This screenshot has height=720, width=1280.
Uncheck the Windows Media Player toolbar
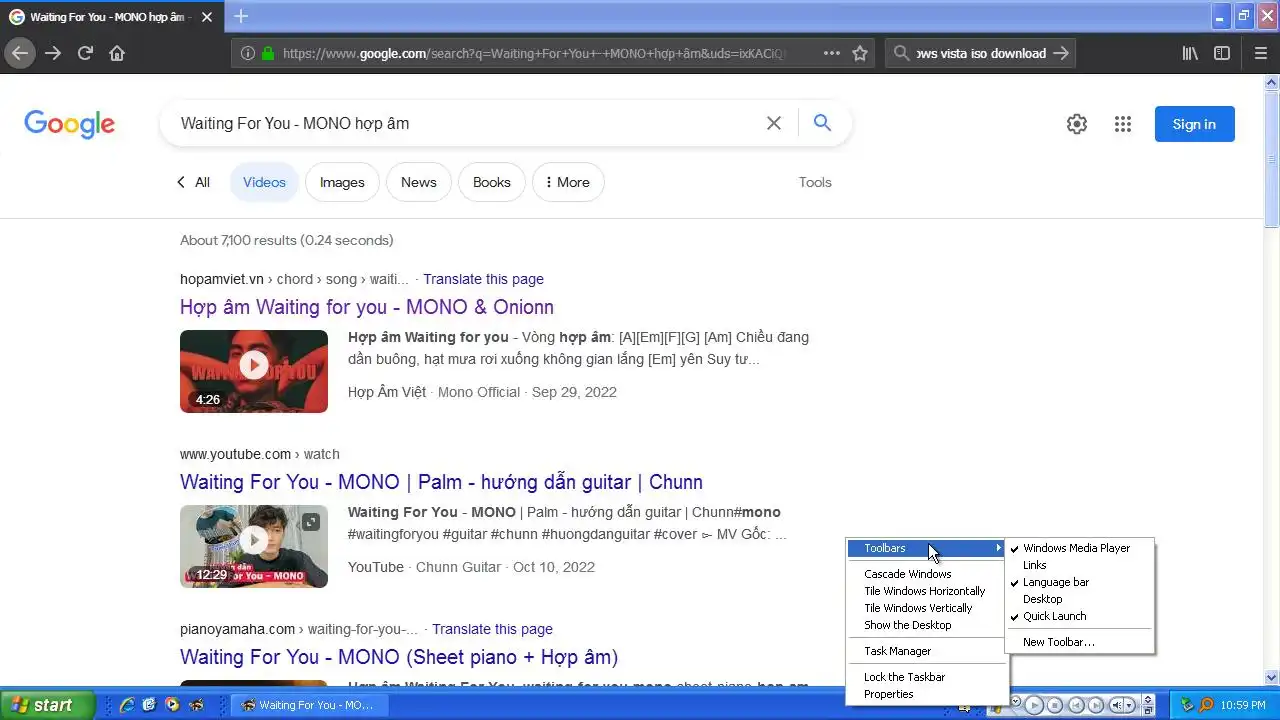click(x=1079, y=548)
